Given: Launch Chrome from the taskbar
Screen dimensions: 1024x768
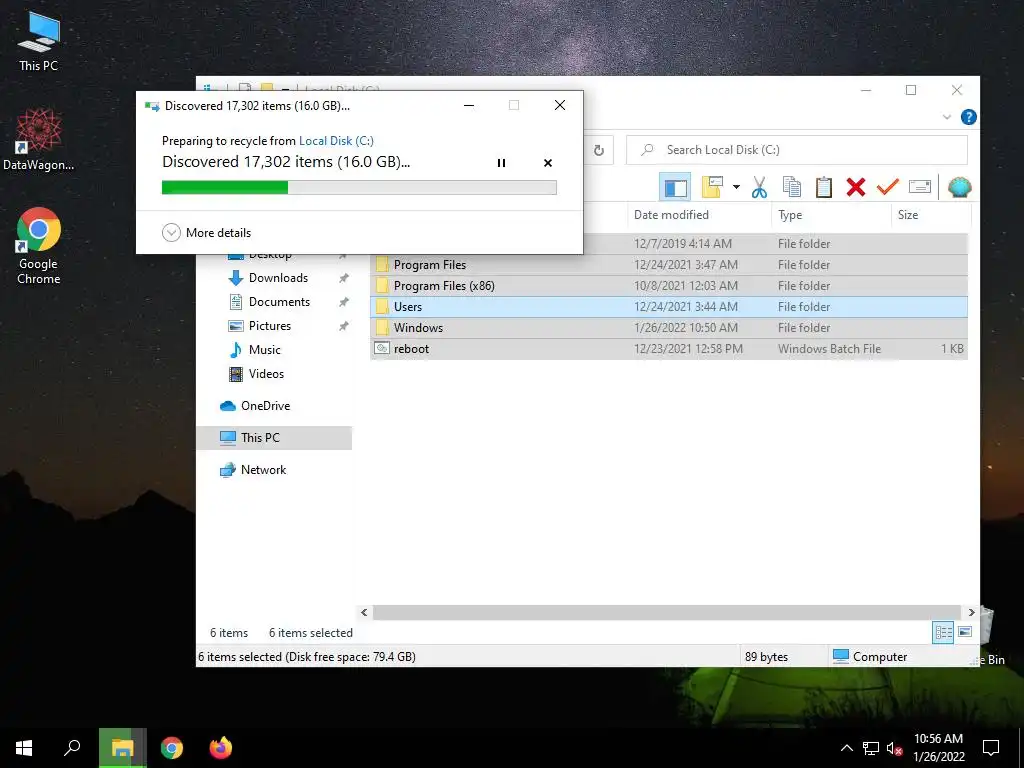Looking at the screenshot, I should point(172,748).
